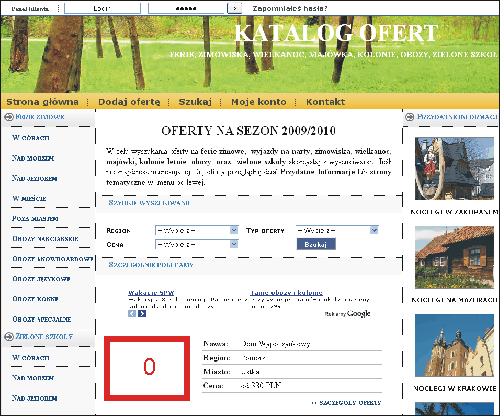Screen dimensions: 500x416
Task: Go to the previous Google ad with the left arrow
Action: [x=132, y=313]
